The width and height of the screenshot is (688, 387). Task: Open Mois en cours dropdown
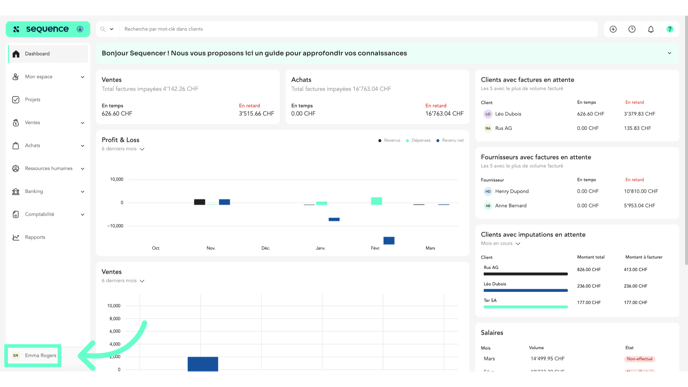(500, 244)
